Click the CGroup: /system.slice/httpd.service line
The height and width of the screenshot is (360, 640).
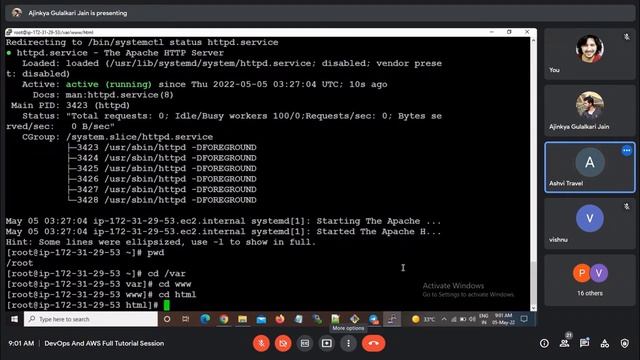[x=118, y=137]
